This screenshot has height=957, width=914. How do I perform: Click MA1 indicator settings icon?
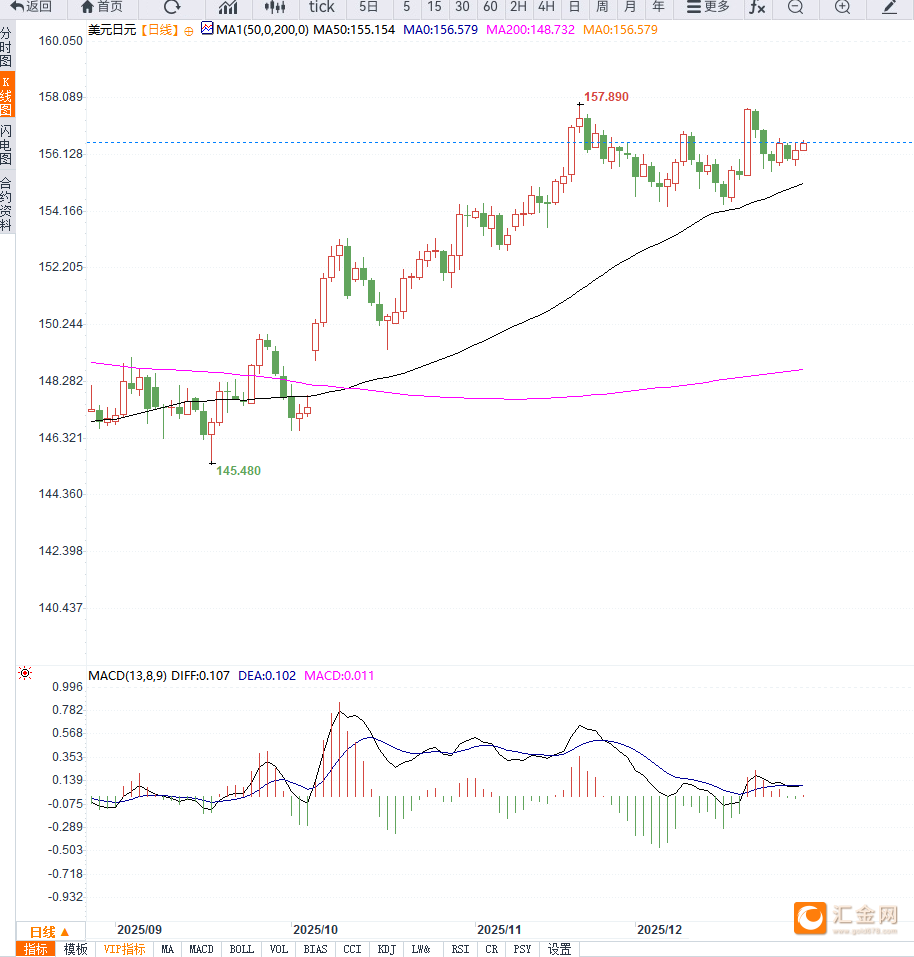(x=207, y=28)
